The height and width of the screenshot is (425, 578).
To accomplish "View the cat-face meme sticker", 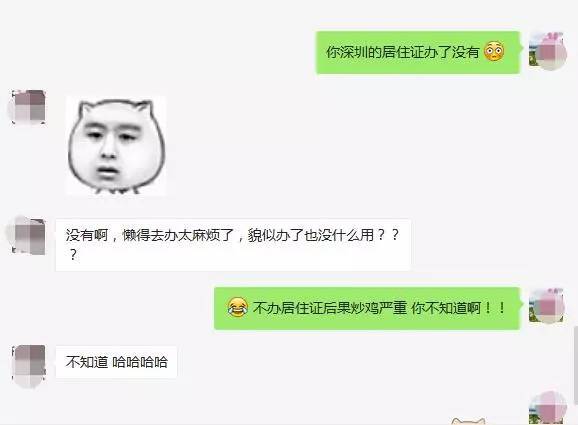I will coord(116,146).
